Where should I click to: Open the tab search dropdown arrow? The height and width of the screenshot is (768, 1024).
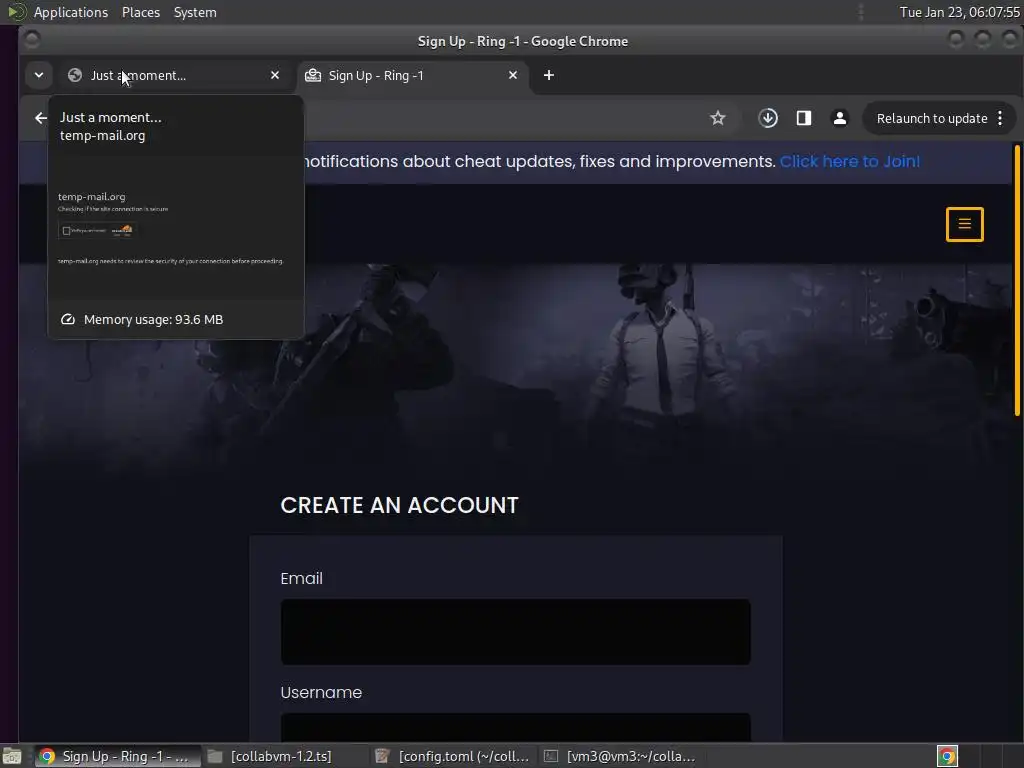[x=39, y=75]
